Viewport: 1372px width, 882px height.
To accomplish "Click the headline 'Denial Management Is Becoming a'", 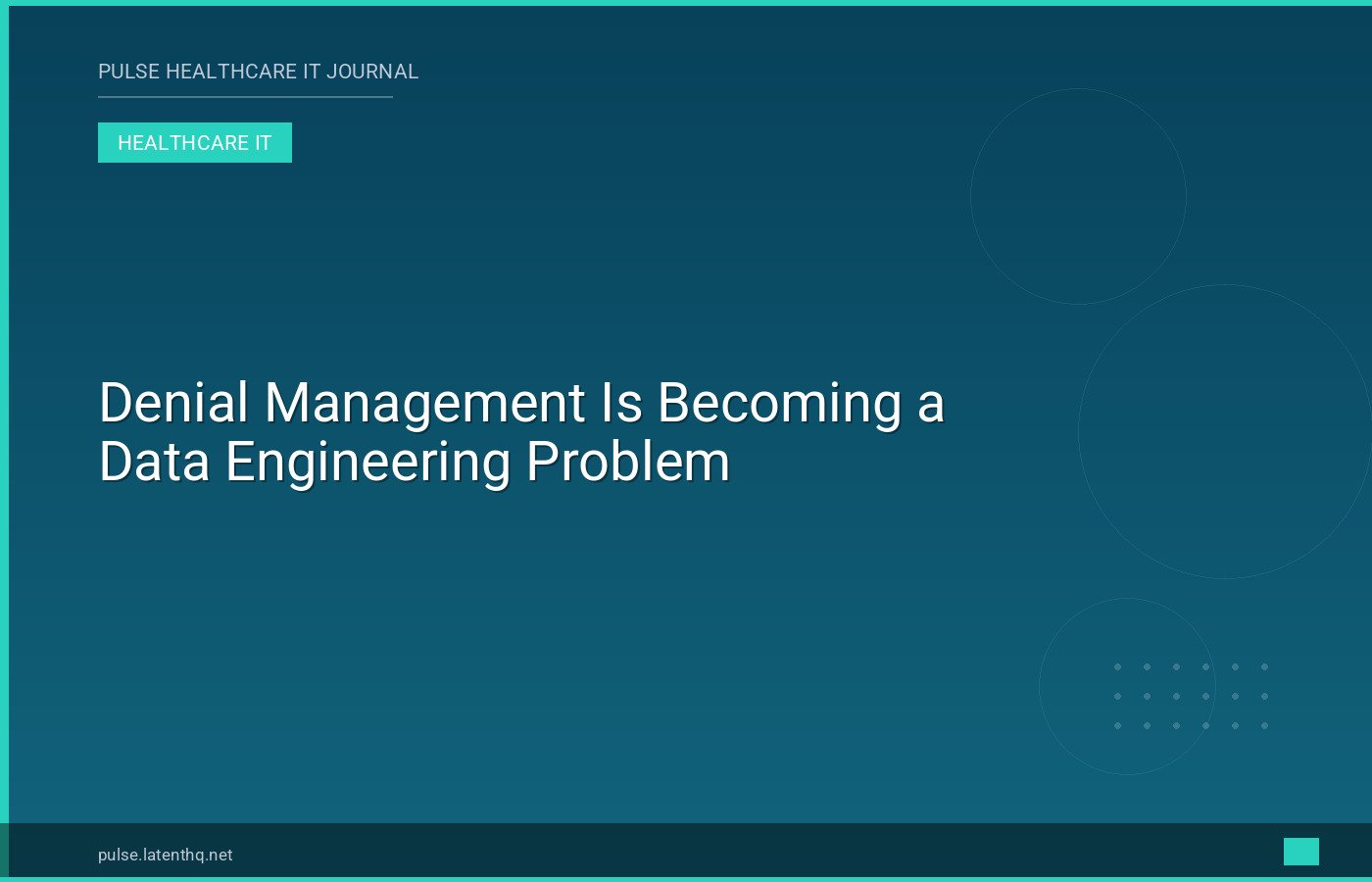I will pos(521,403).
